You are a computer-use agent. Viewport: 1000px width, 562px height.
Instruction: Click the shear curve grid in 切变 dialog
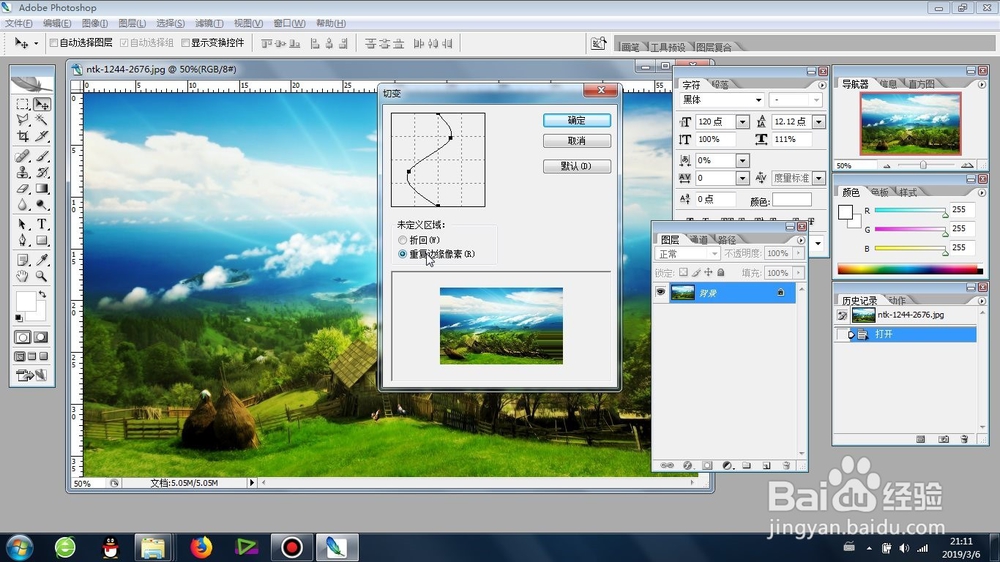[x=438, y=160]
